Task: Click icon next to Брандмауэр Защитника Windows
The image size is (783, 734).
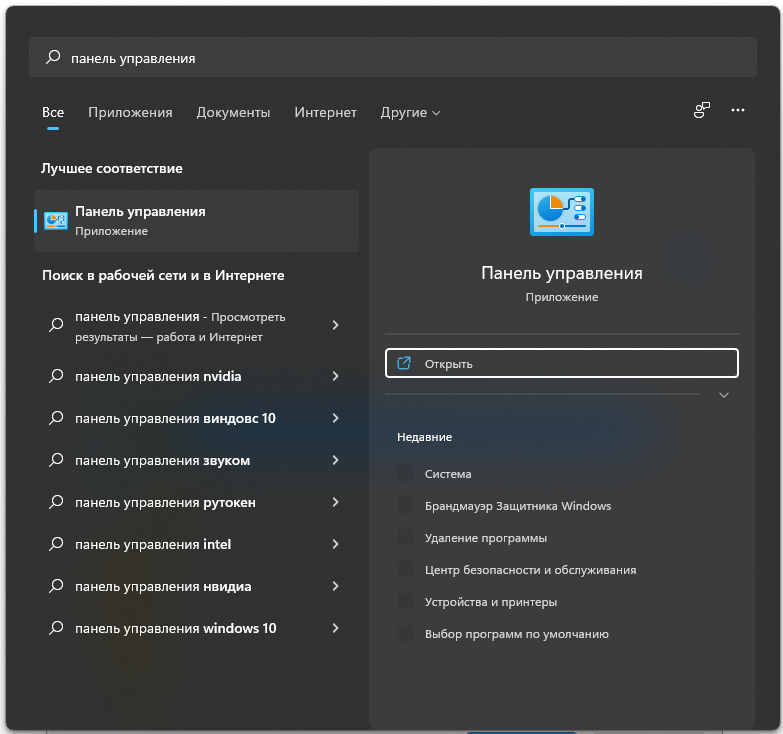Action: (x=404, y=505)
